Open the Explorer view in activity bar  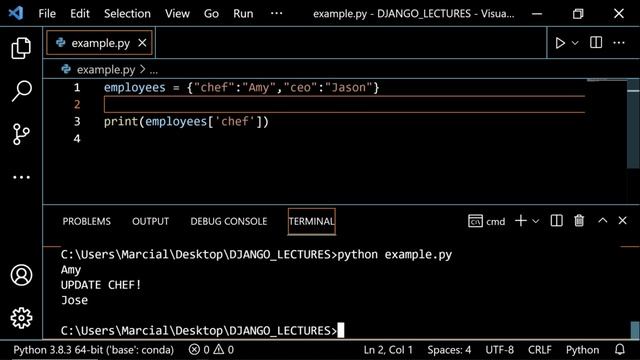(21, 48)
